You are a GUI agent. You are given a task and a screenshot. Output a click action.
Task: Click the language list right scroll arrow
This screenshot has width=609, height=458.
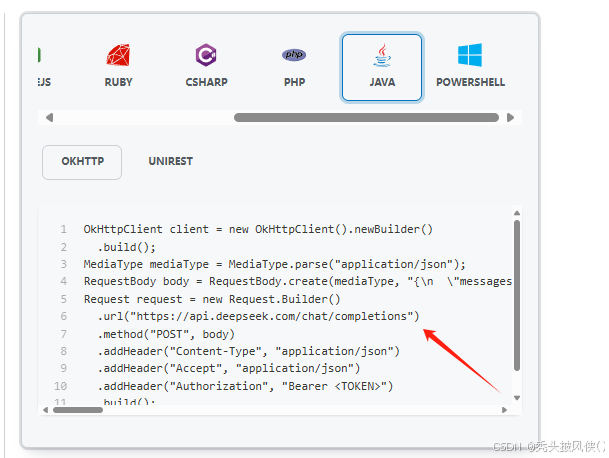(x=510, y=118)
